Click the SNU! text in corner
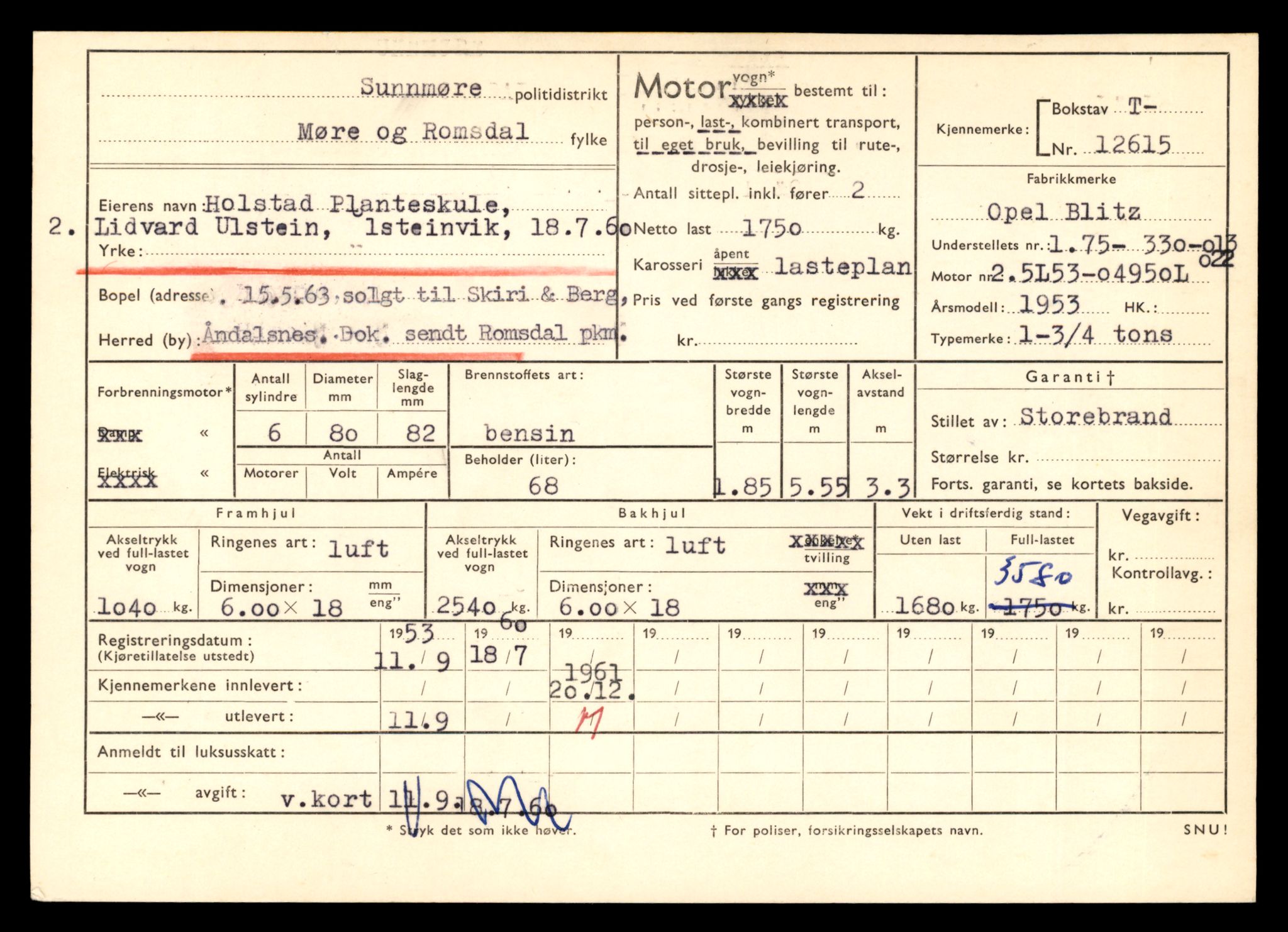The width and height of the screenshot is (1288, 932). [1205, 830]
